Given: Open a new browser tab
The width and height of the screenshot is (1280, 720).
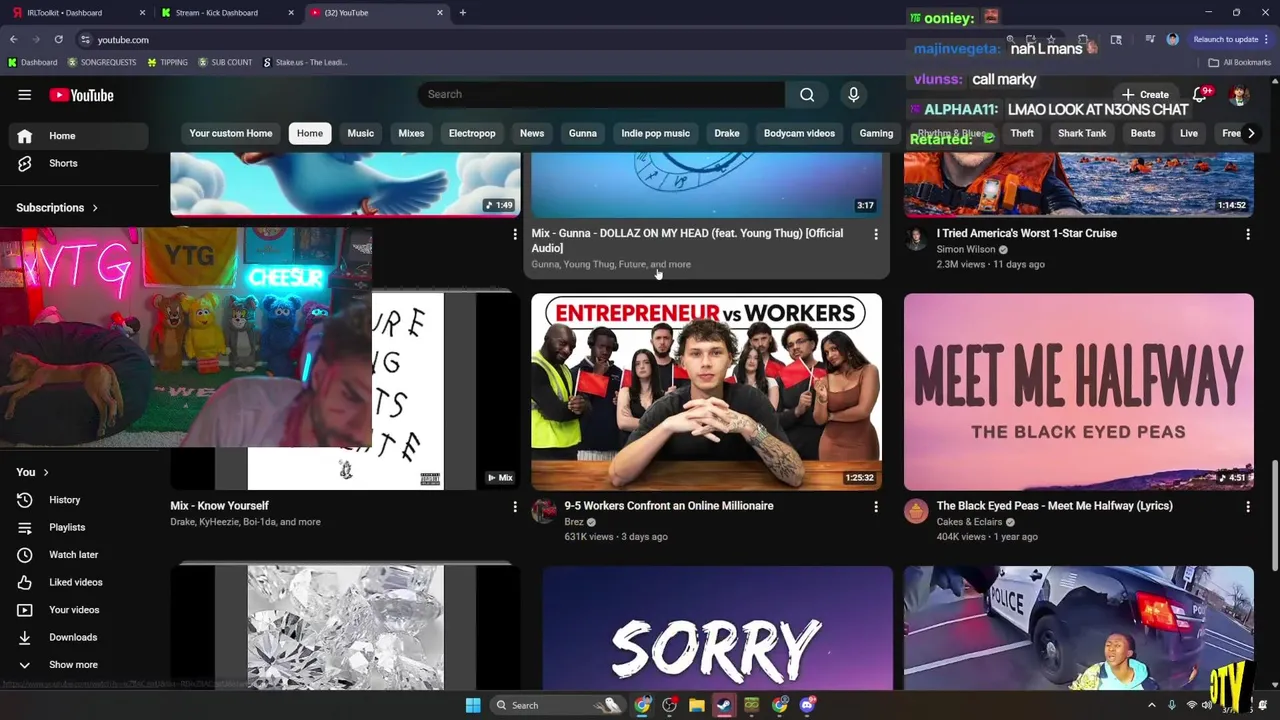Looking at the screenshot, I should click(x=462, y=13).
